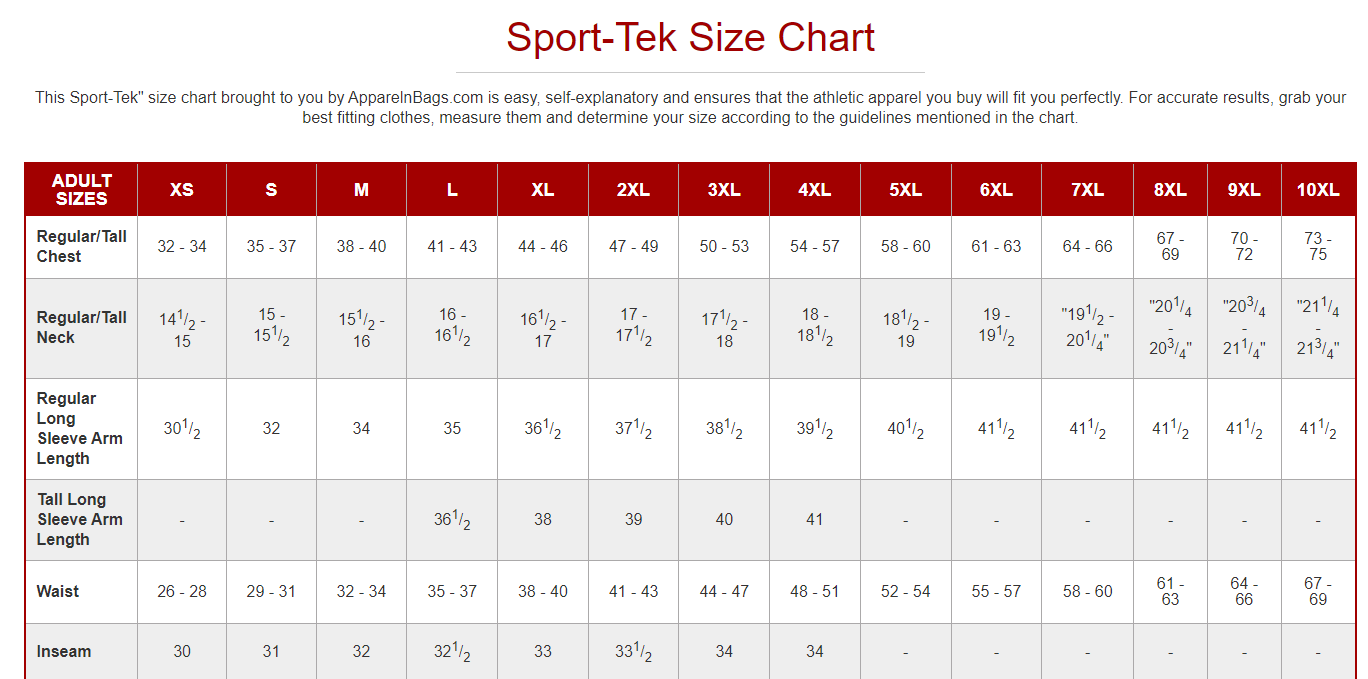Click the tall sleeve length value 40
Image resolution: width=1368 pixels, height=679 pixels.
[x=724, y=519]
